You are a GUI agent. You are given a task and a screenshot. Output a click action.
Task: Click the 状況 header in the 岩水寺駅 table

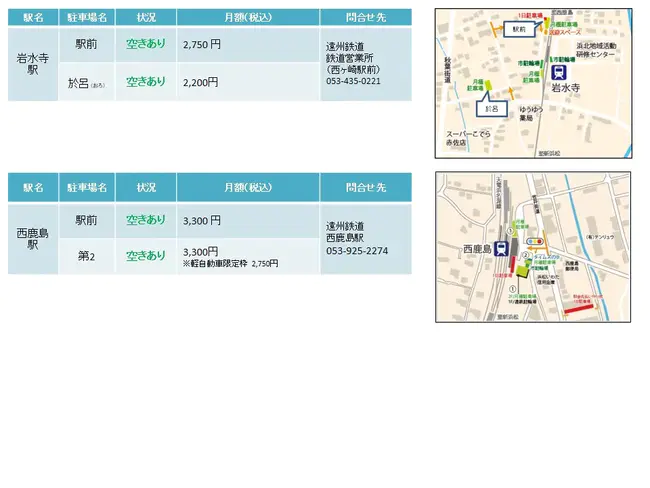tap(146, 17)
